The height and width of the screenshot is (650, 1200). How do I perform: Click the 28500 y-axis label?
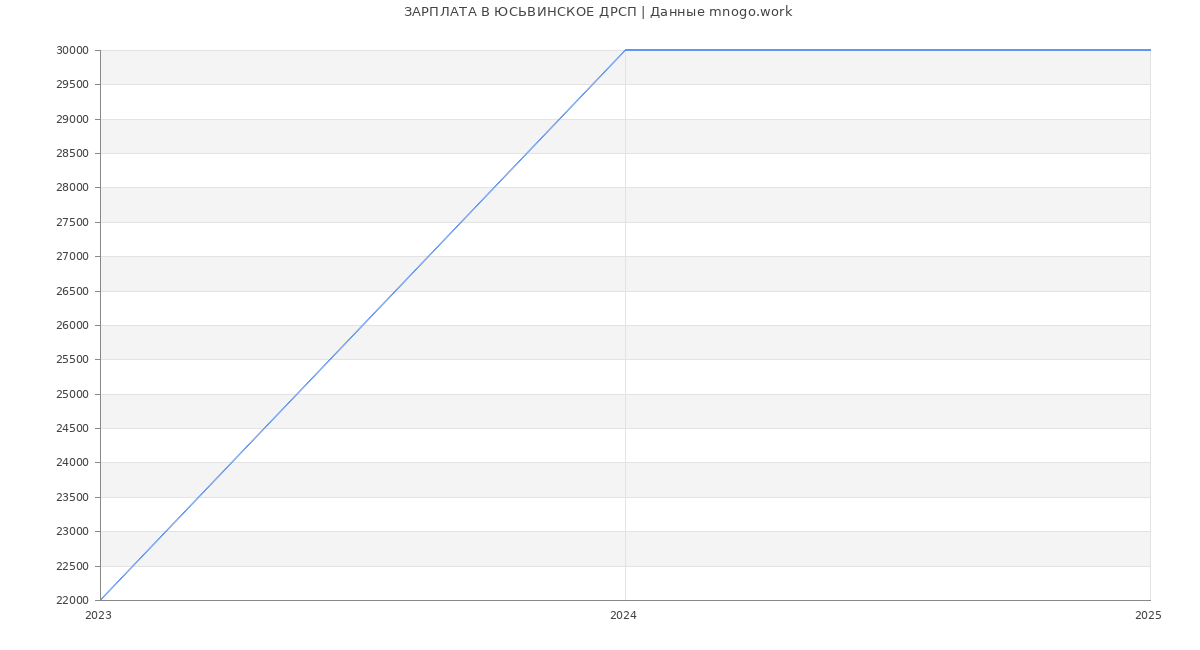(72, 153)
